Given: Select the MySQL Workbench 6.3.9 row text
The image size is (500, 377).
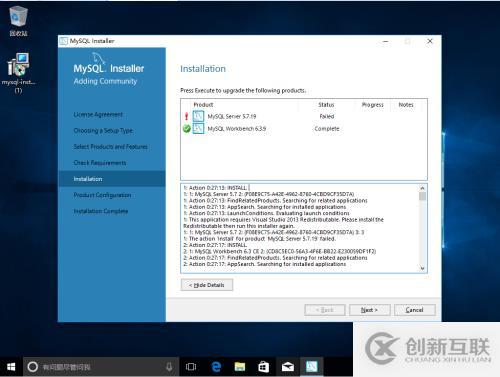Looking at the screenshot, I should click(x=237, y=129).
